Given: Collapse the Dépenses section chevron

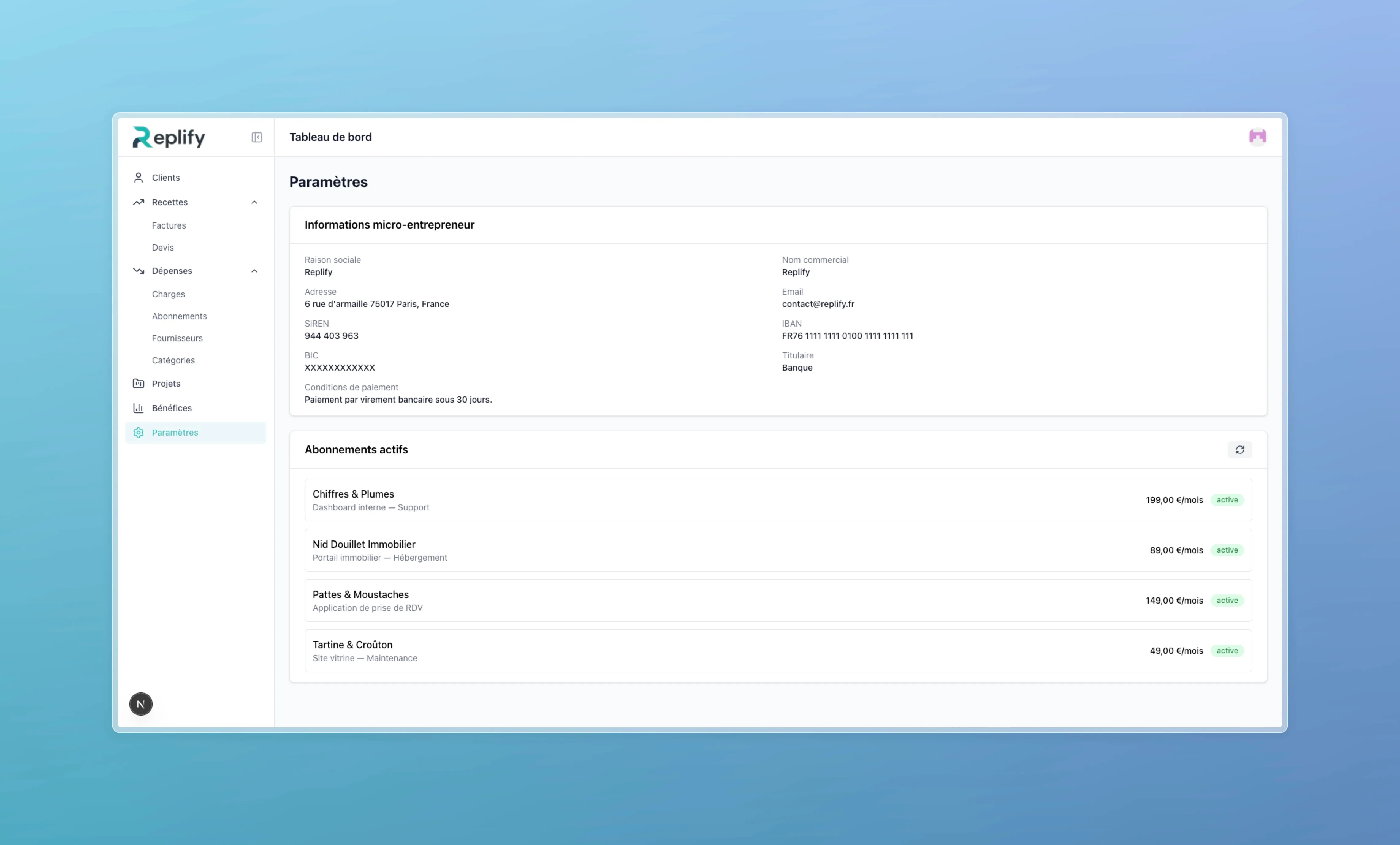Looking at the screenshot, I should point(254,271).
